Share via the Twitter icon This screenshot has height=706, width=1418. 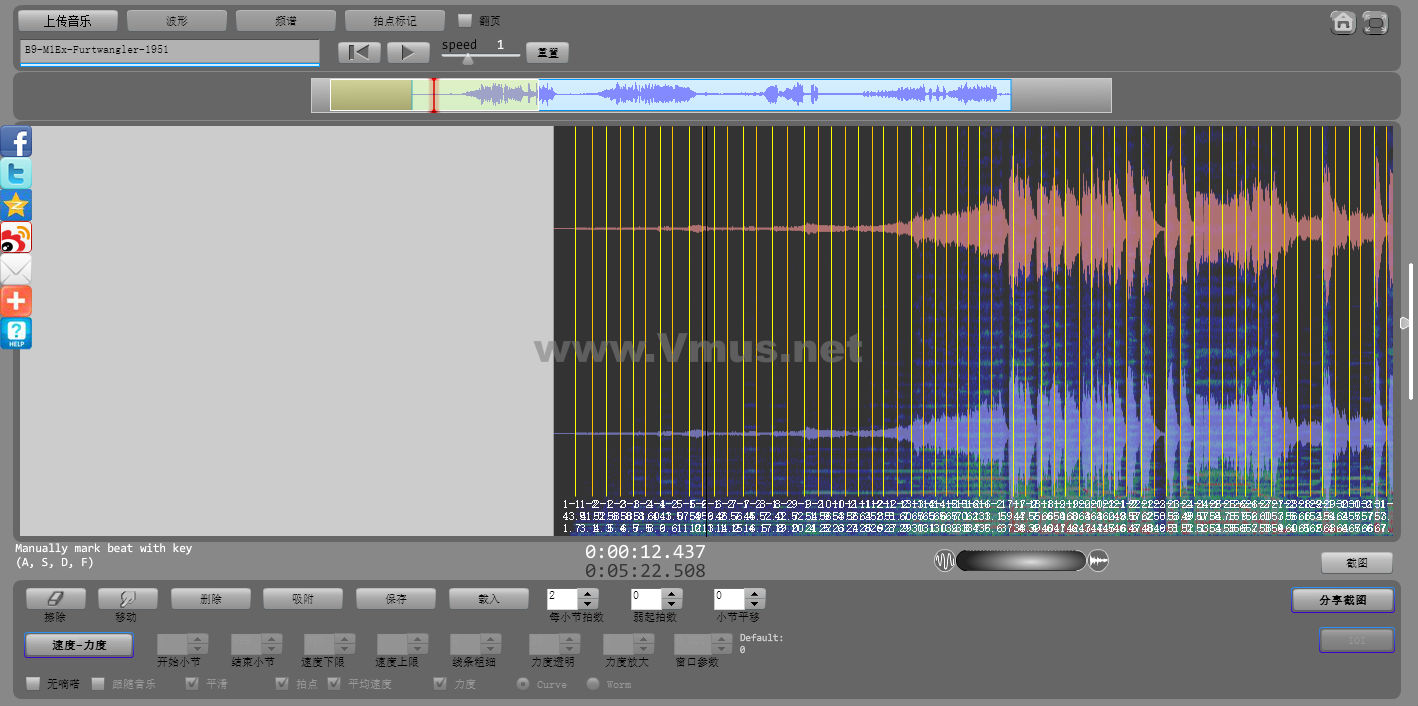pyautogui.click(x=16, y=173)
